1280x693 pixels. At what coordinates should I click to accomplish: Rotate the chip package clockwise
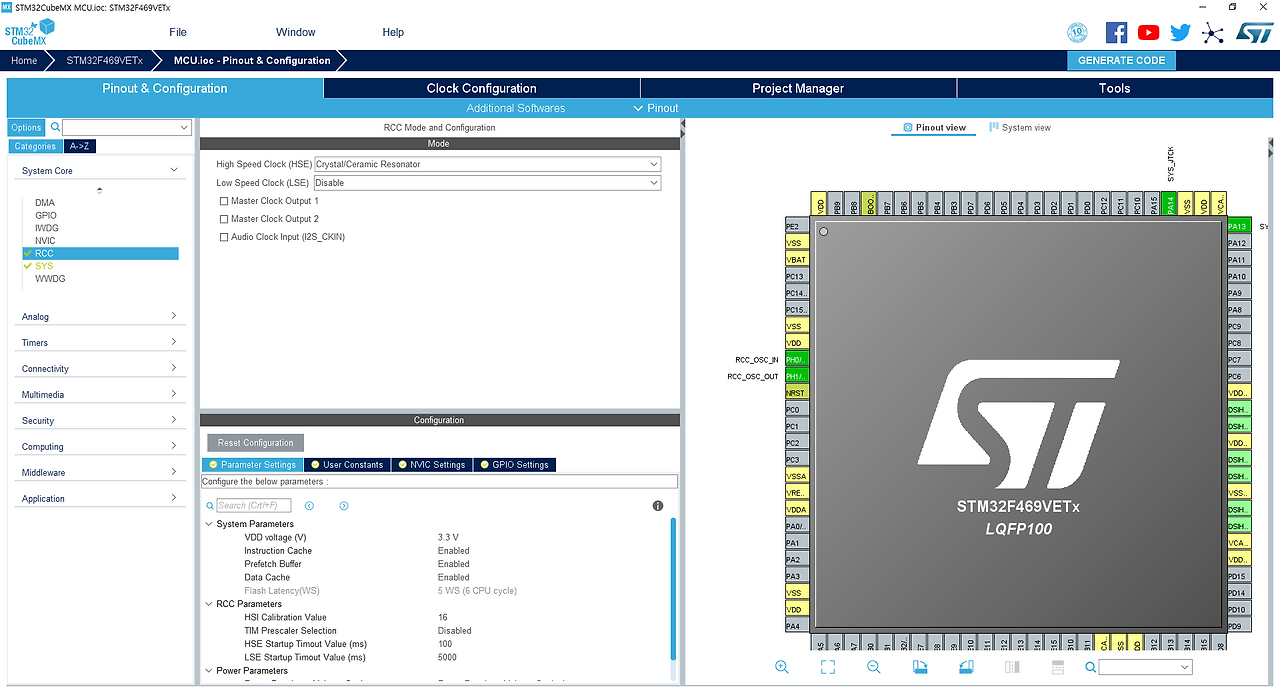pos(919,666)
